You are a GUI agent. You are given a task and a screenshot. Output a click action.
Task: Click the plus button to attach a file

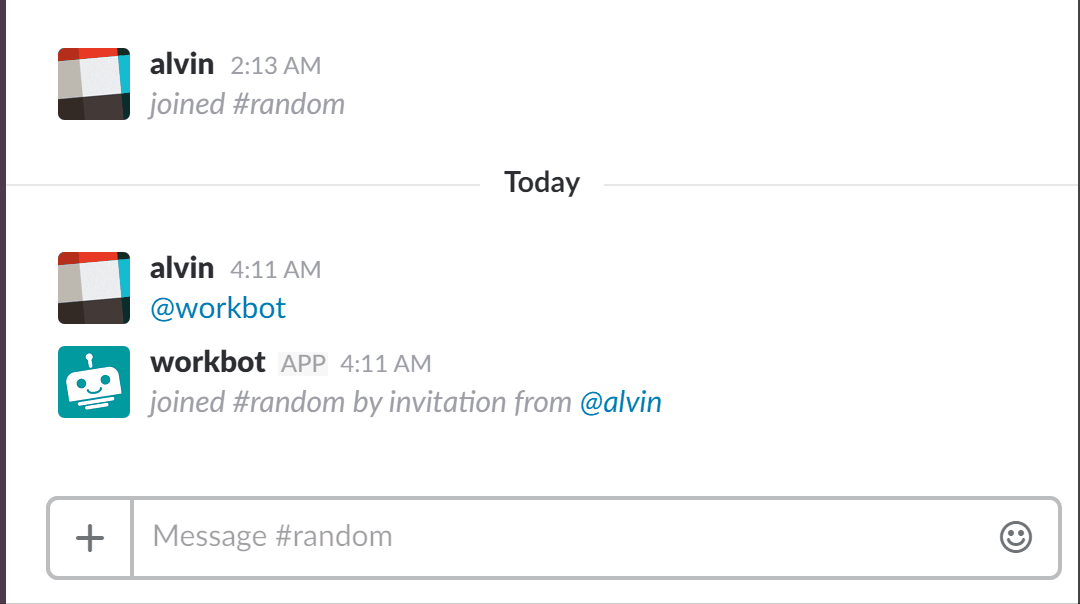click(x=89, y=537)
